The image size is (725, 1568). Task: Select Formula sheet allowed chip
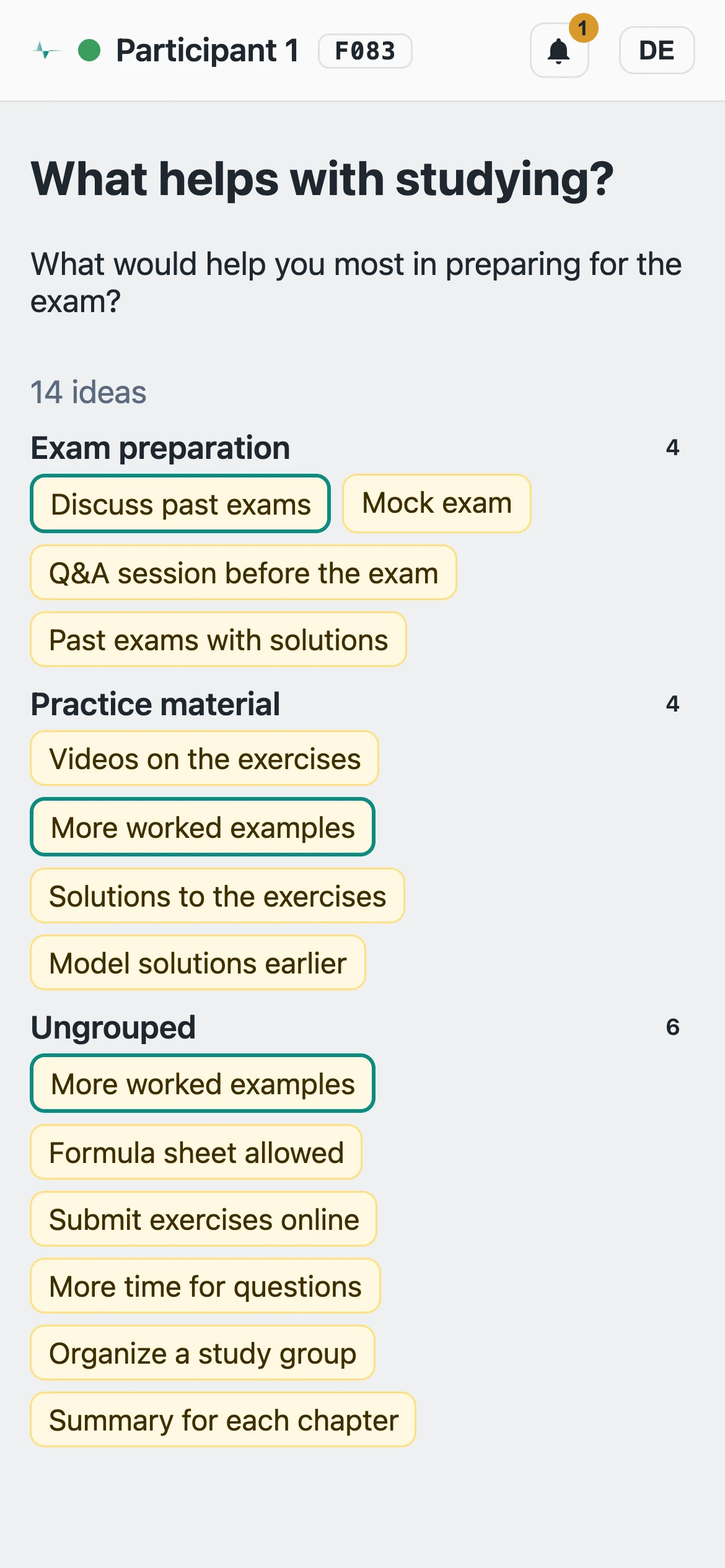point(196,1152)
